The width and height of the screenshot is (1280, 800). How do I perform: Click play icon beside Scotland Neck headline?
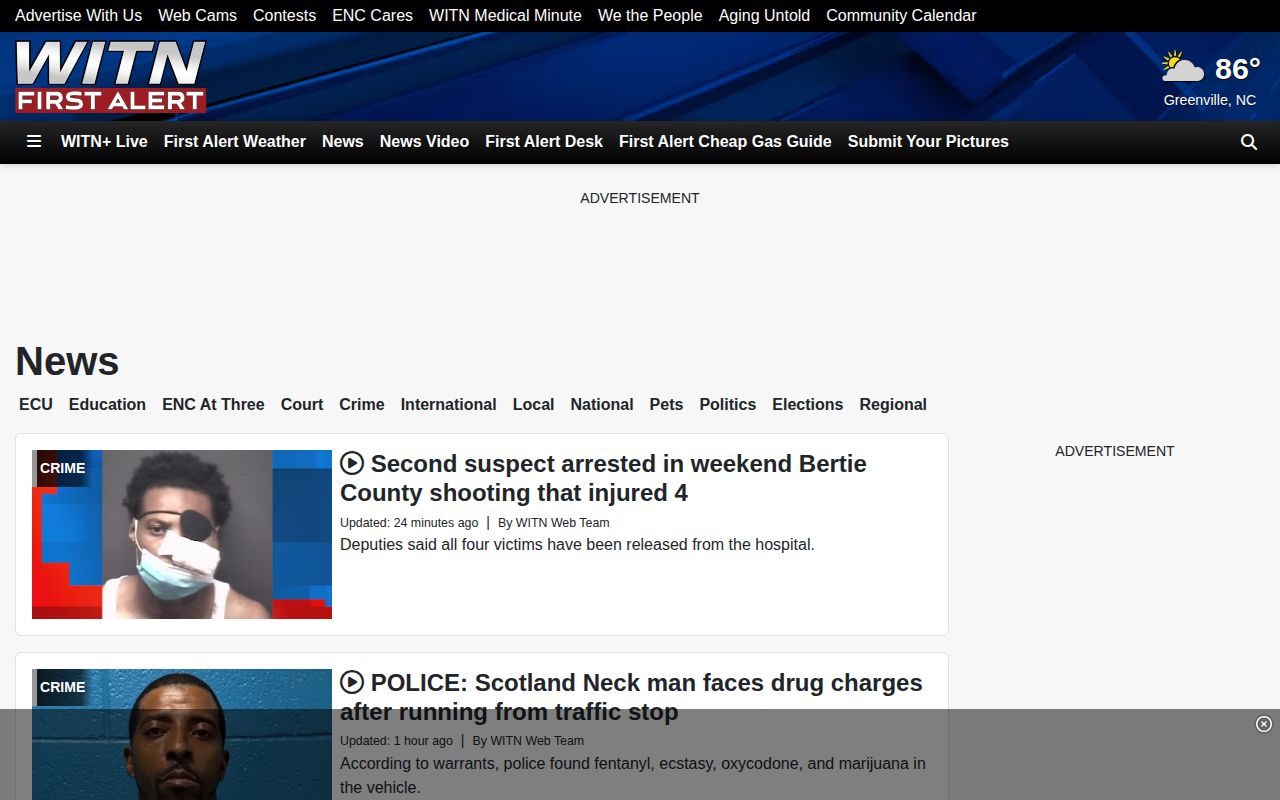pyautogui.click(x=352, y=682)
